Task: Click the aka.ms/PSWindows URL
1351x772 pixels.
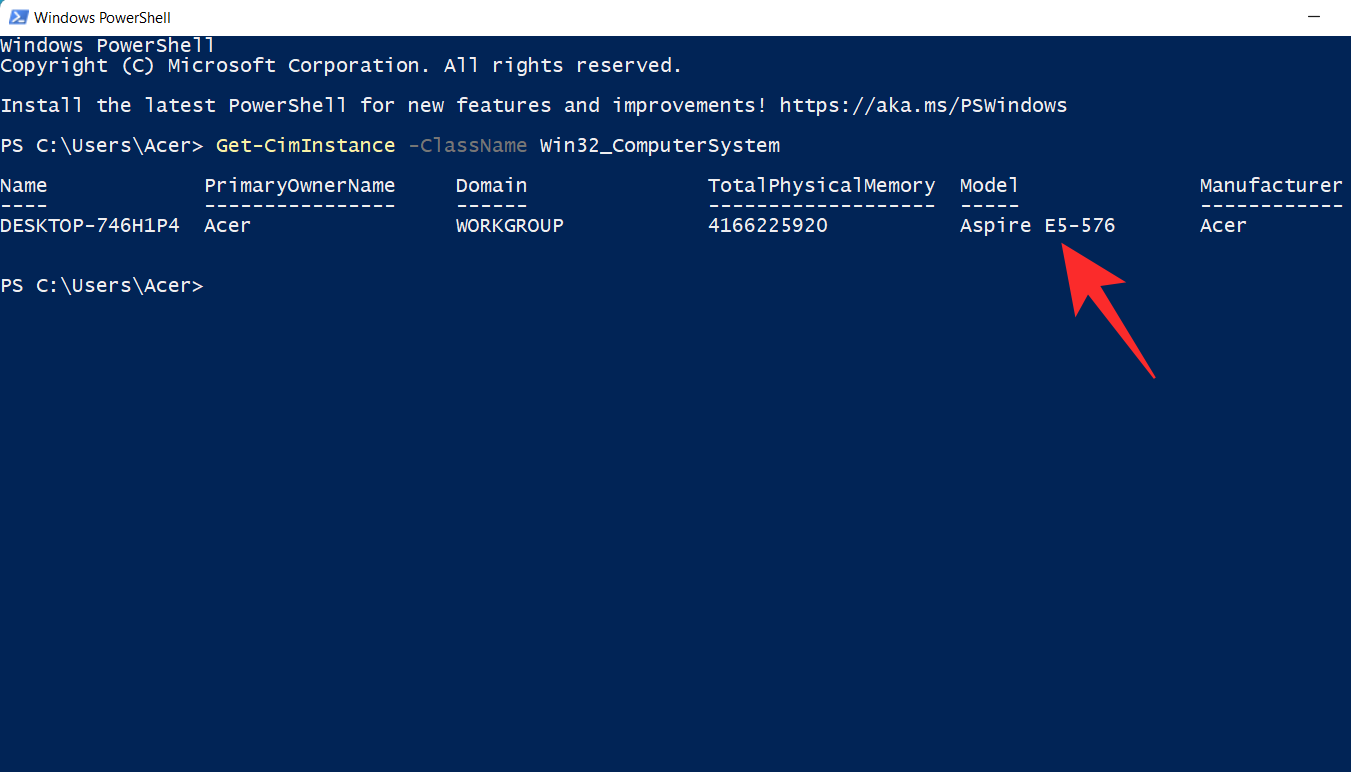Action: pyautogui.click(x=923, y=106)
